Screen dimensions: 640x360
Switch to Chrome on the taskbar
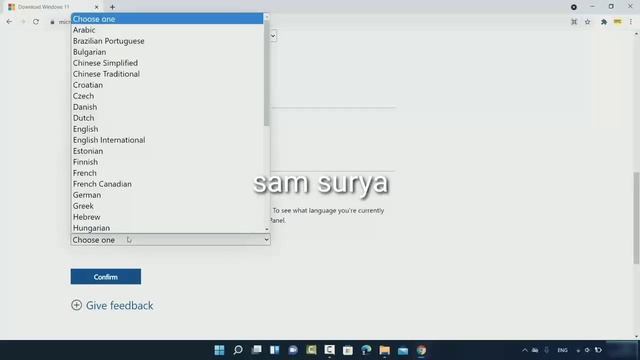click(421, 350)
